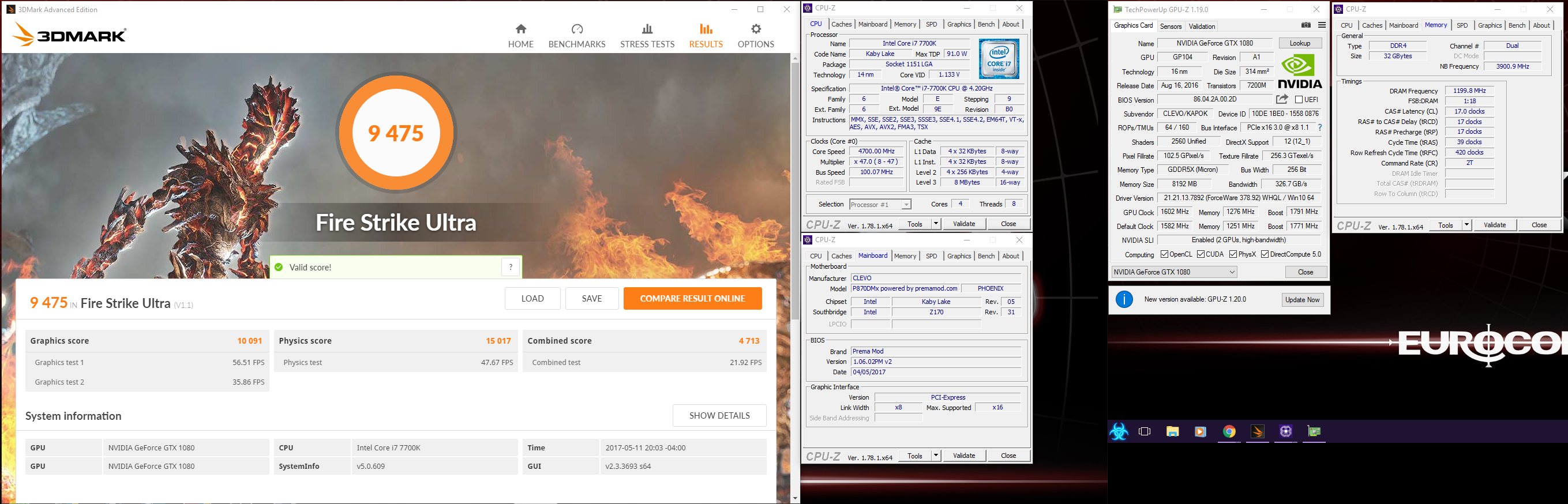This screenshot has width=1568, height=504.
Task: Open Bench tab in CPU-Z processor window
Action: pos(986,24)
